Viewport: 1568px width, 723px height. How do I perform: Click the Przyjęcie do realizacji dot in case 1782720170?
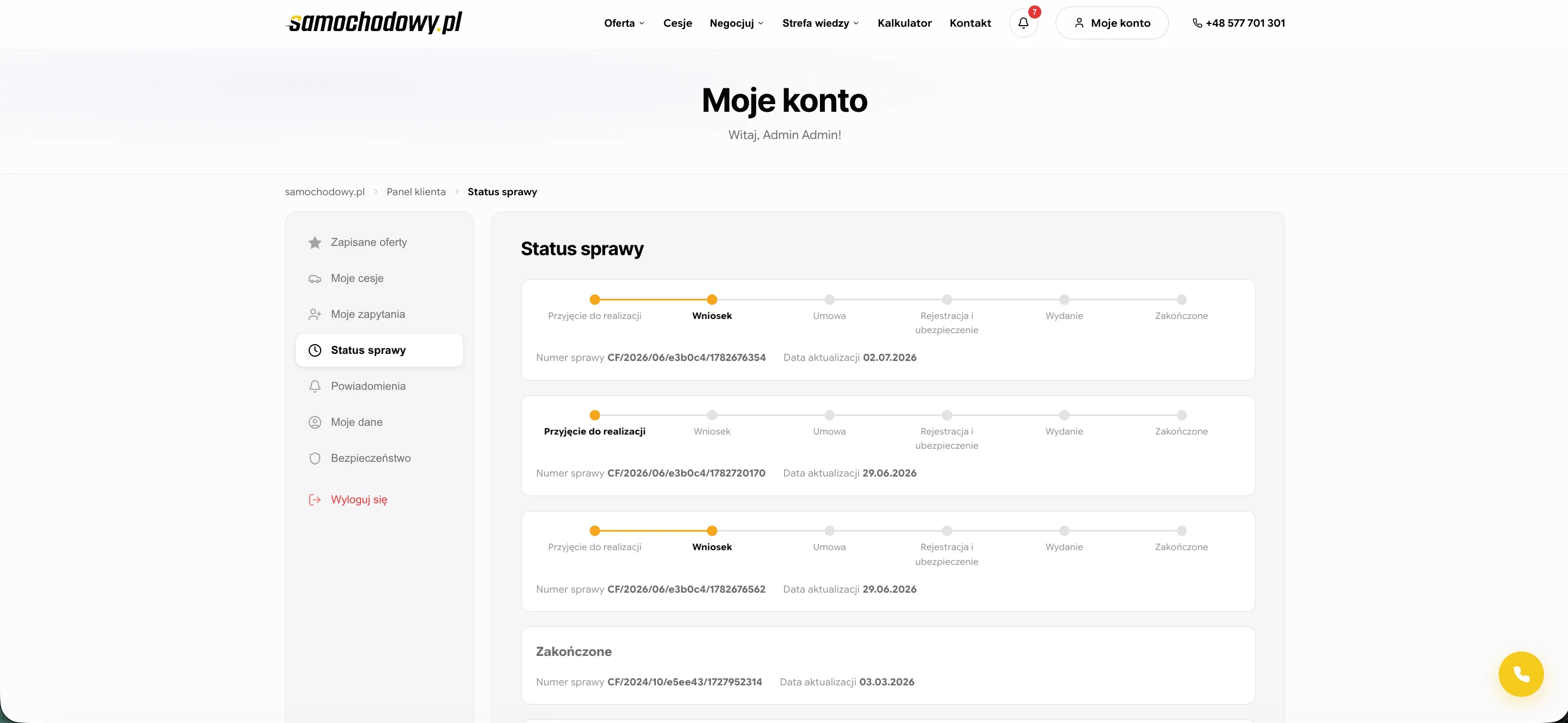point(595,415)
